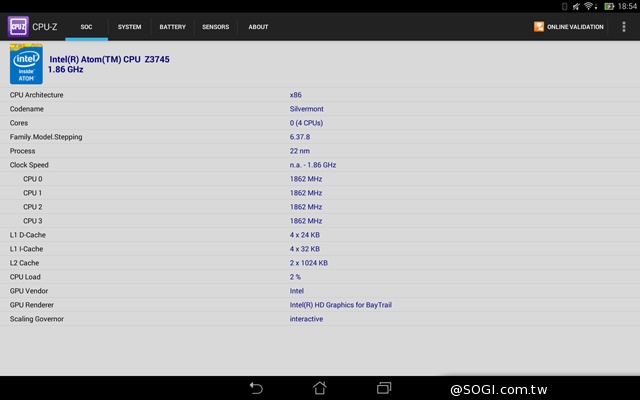This screenshot has width=640, height=400.
Task: Tap the Intel Inside Atom badge
Action: pyautogui.click(x=26, y=64)
